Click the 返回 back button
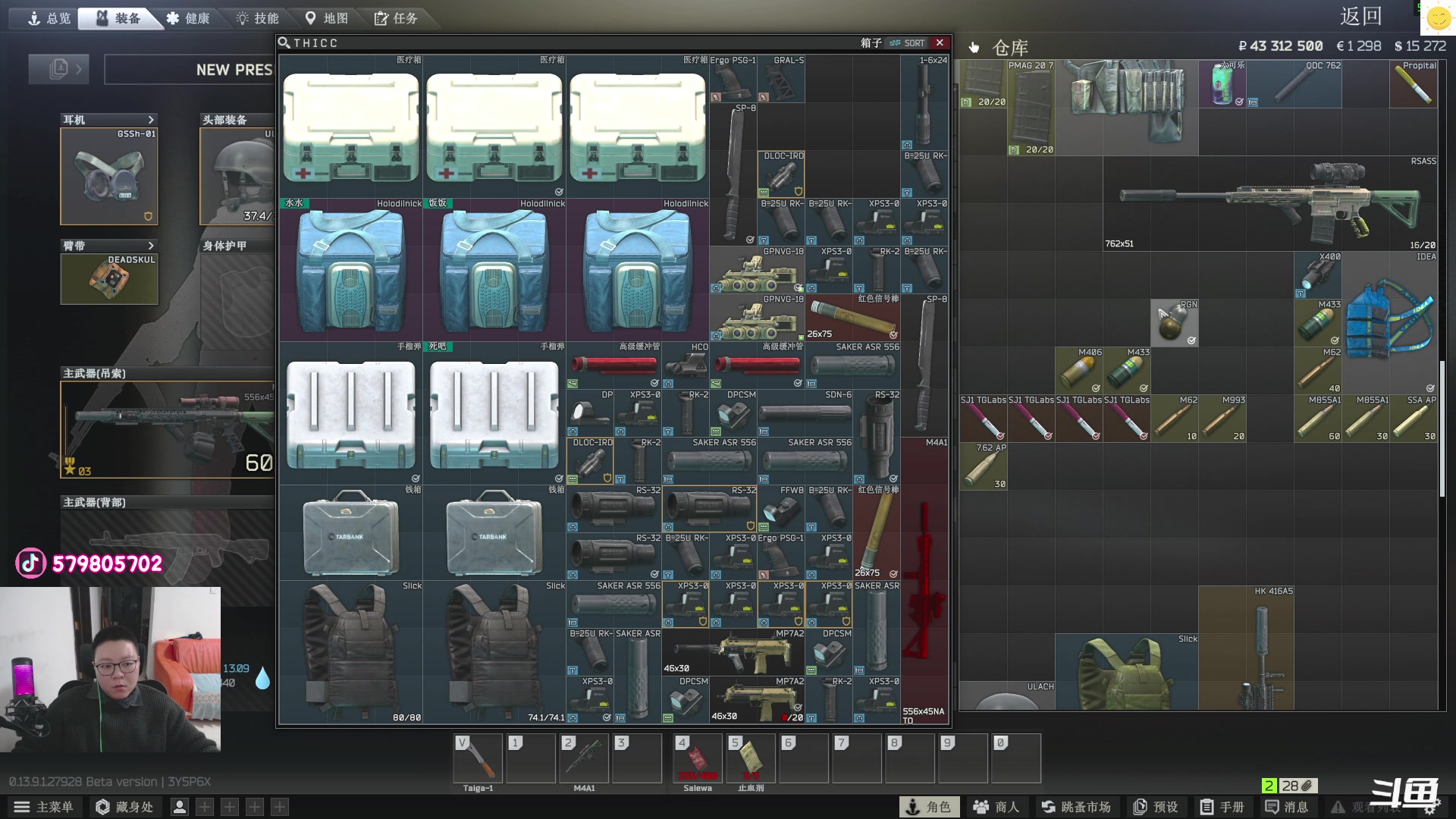This screenshot has width=1456, height=819. pyautogui.click(x=1360, y=17)
